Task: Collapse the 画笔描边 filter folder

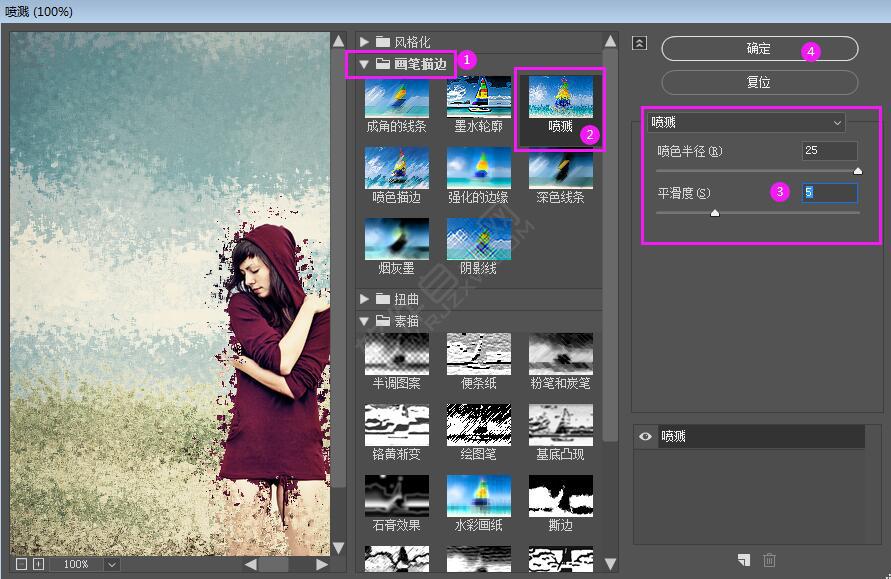Action: click(365, 64)
